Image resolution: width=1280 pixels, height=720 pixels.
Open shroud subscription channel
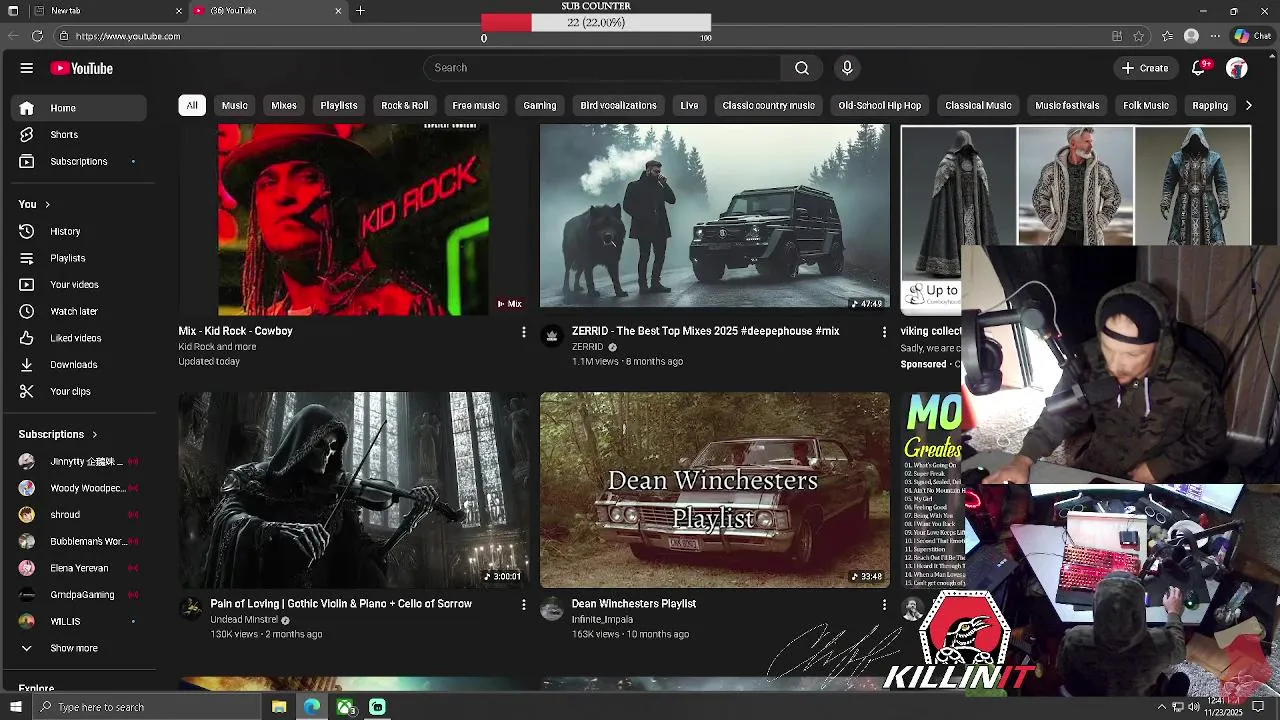click(x=79, y=515)
